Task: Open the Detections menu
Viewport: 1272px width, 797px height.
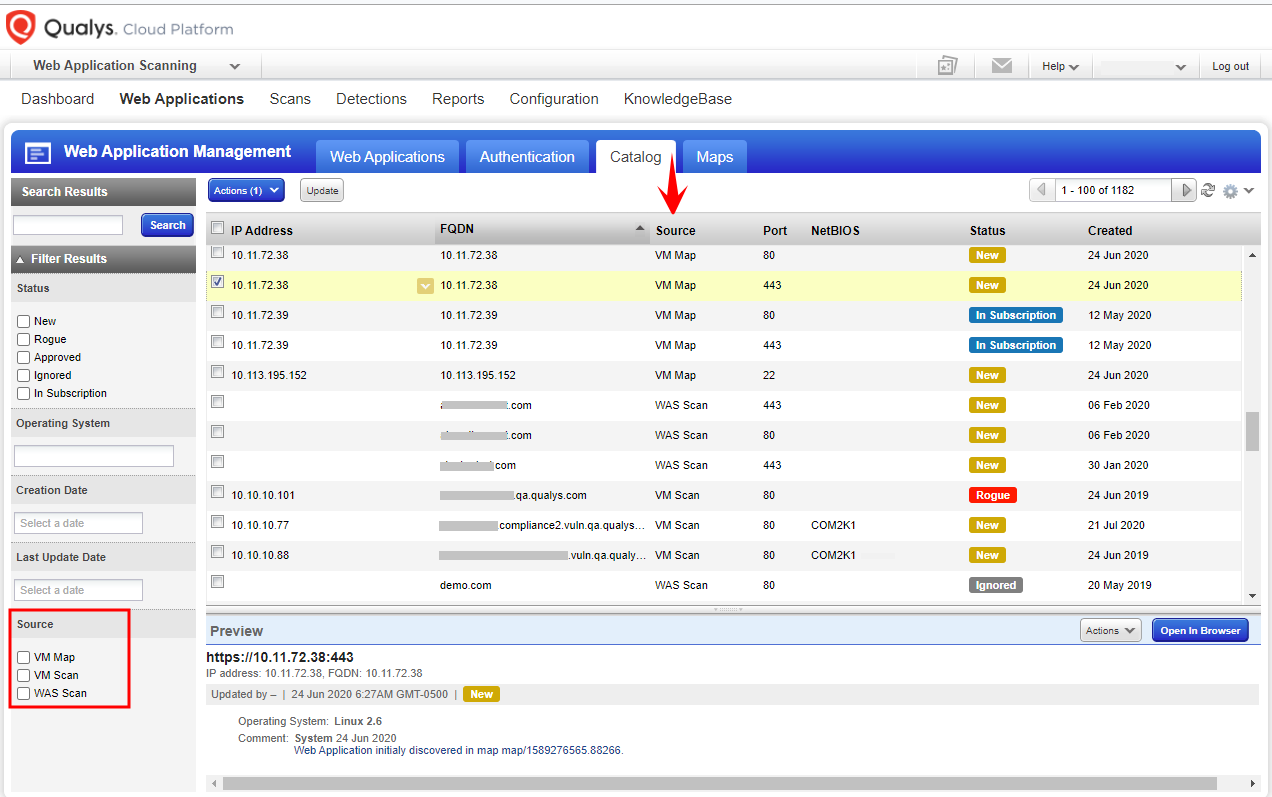Action: pos(371,99)
